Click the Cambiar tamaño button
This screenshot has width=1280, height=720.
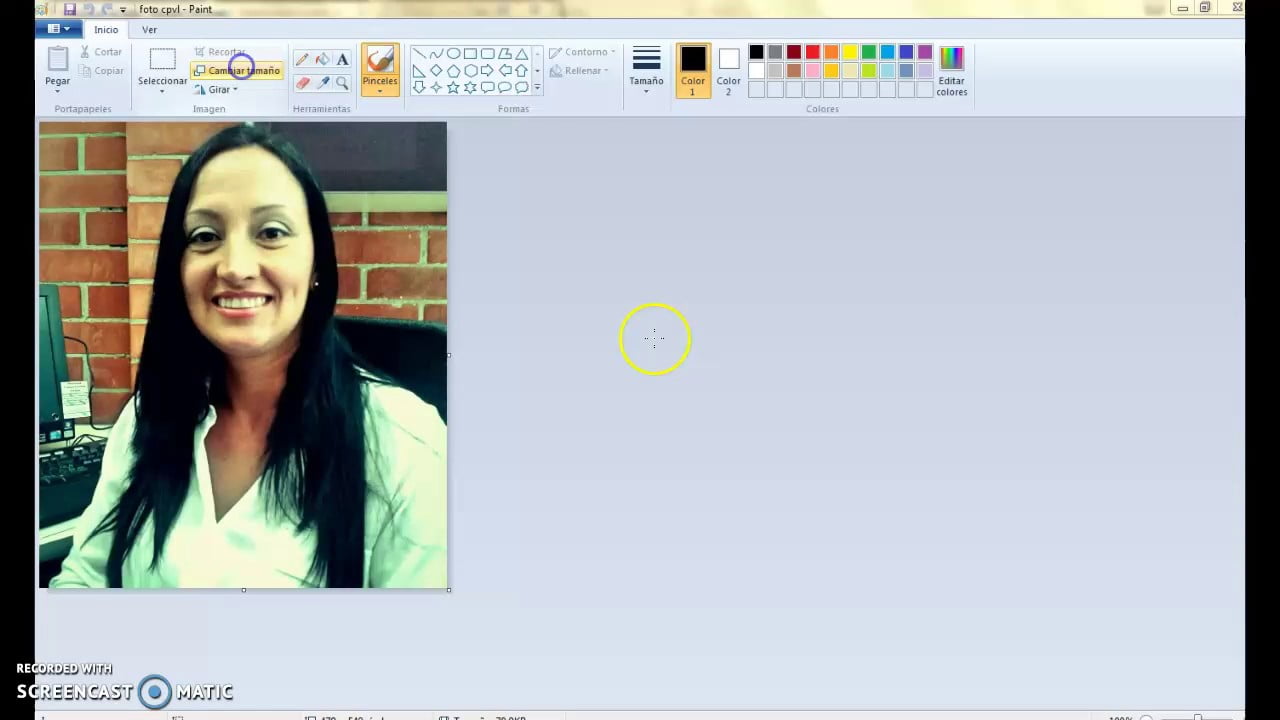point(237,71)
